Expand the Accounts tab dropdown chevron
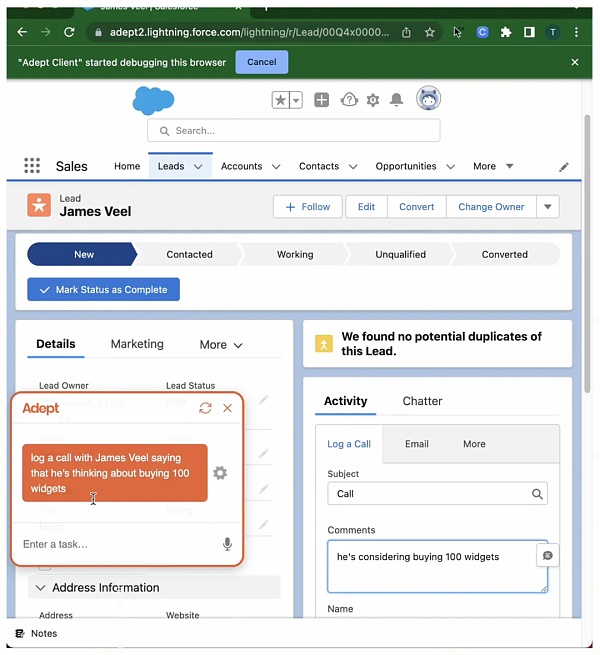Image resolution: width=600 pixels, height=655 pixels. pos(276,167)
